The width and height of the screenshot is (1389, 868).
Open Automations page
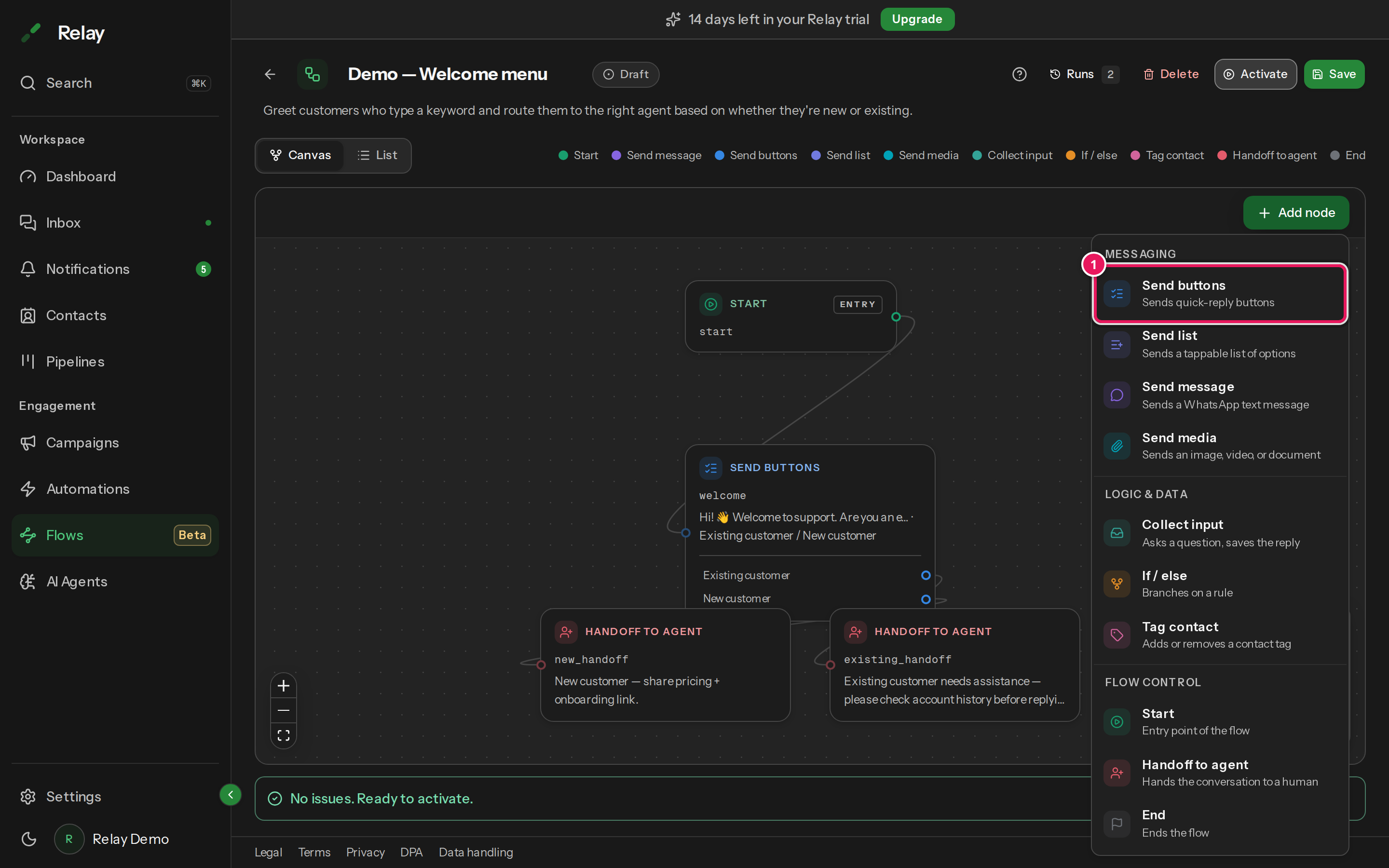click(115, 489)
